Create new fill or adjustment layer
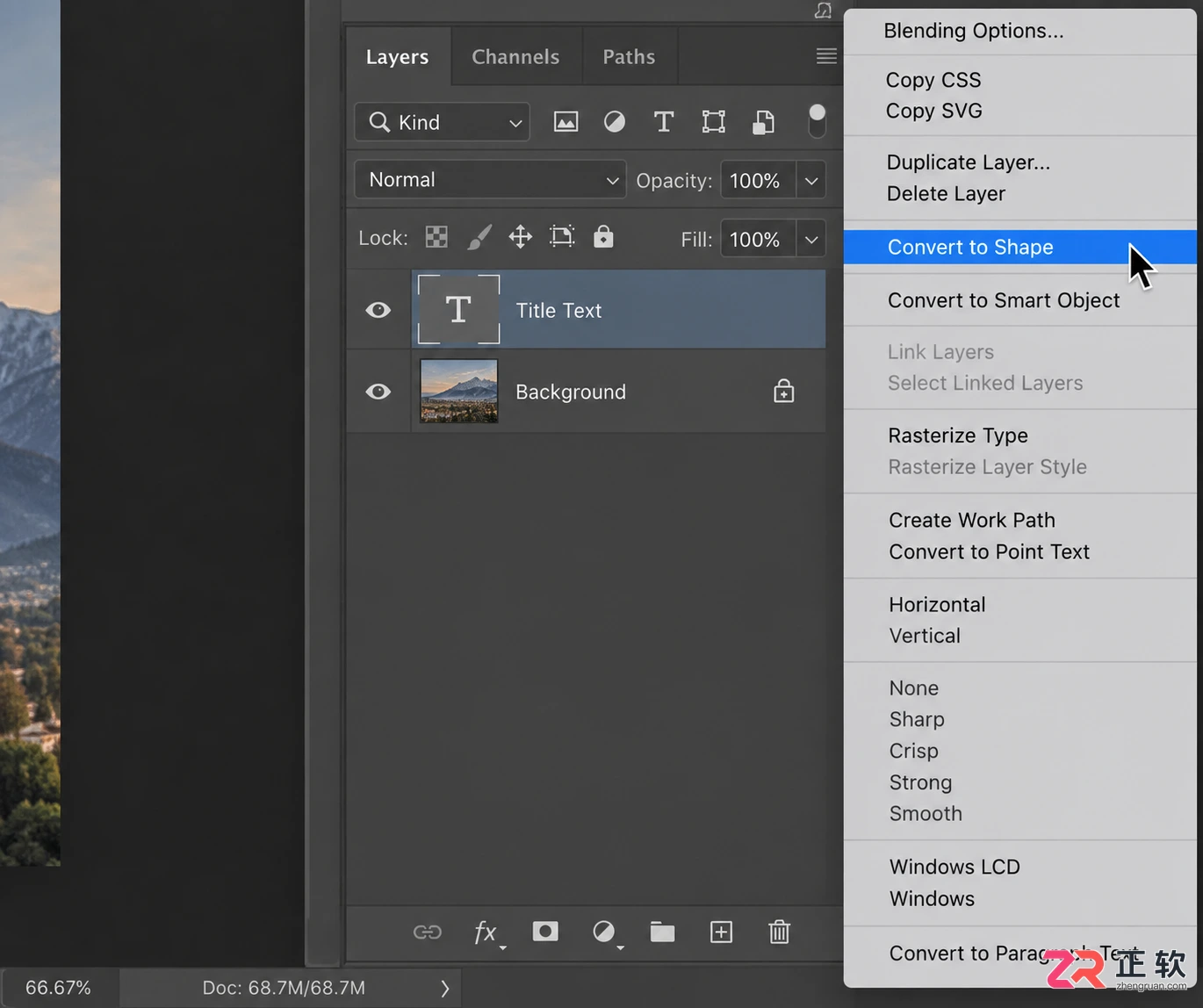1203x1008 pixels. point(605,932)
